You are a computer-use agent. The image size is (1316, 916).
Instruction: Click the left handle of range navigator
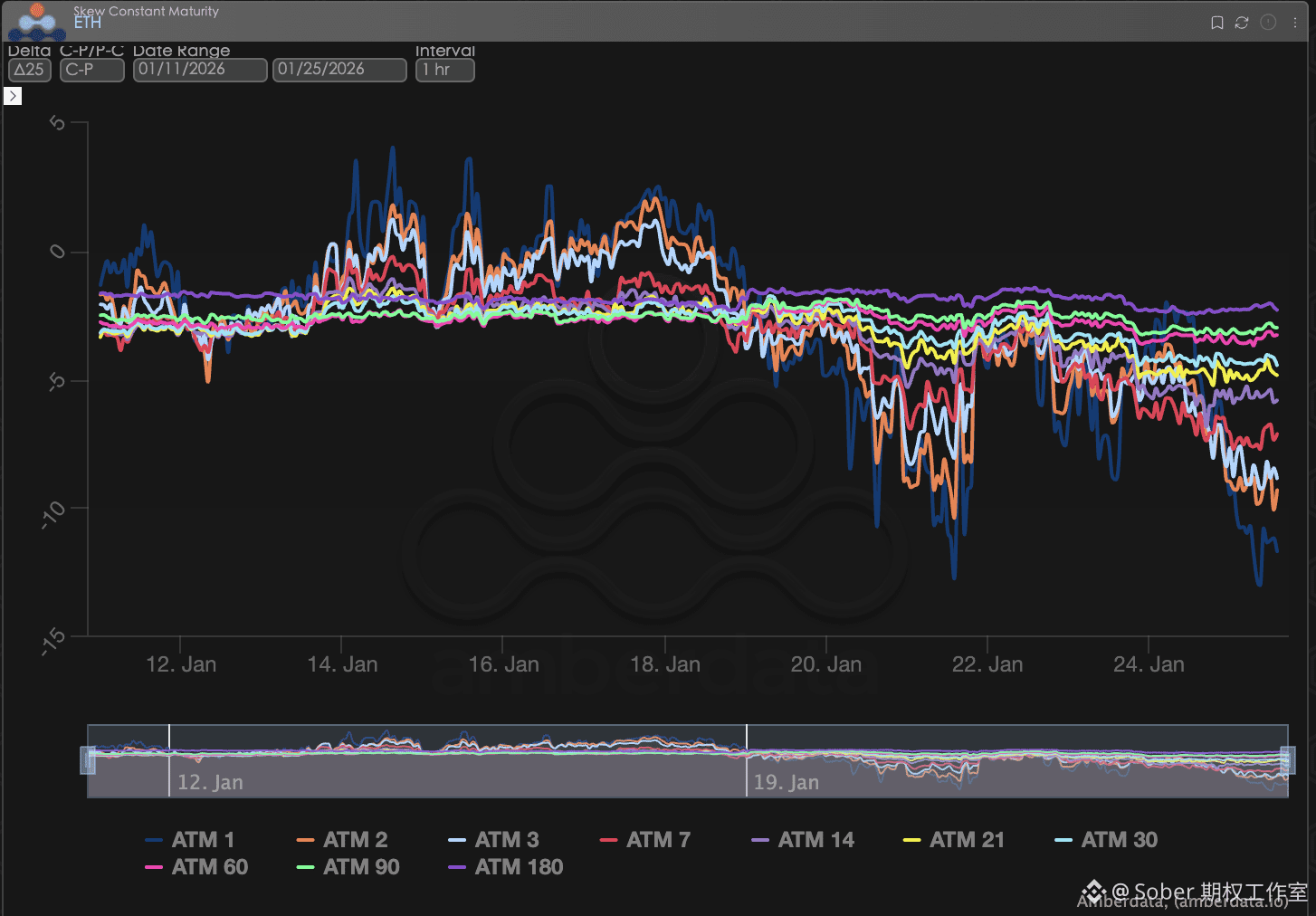coord(89,760)
